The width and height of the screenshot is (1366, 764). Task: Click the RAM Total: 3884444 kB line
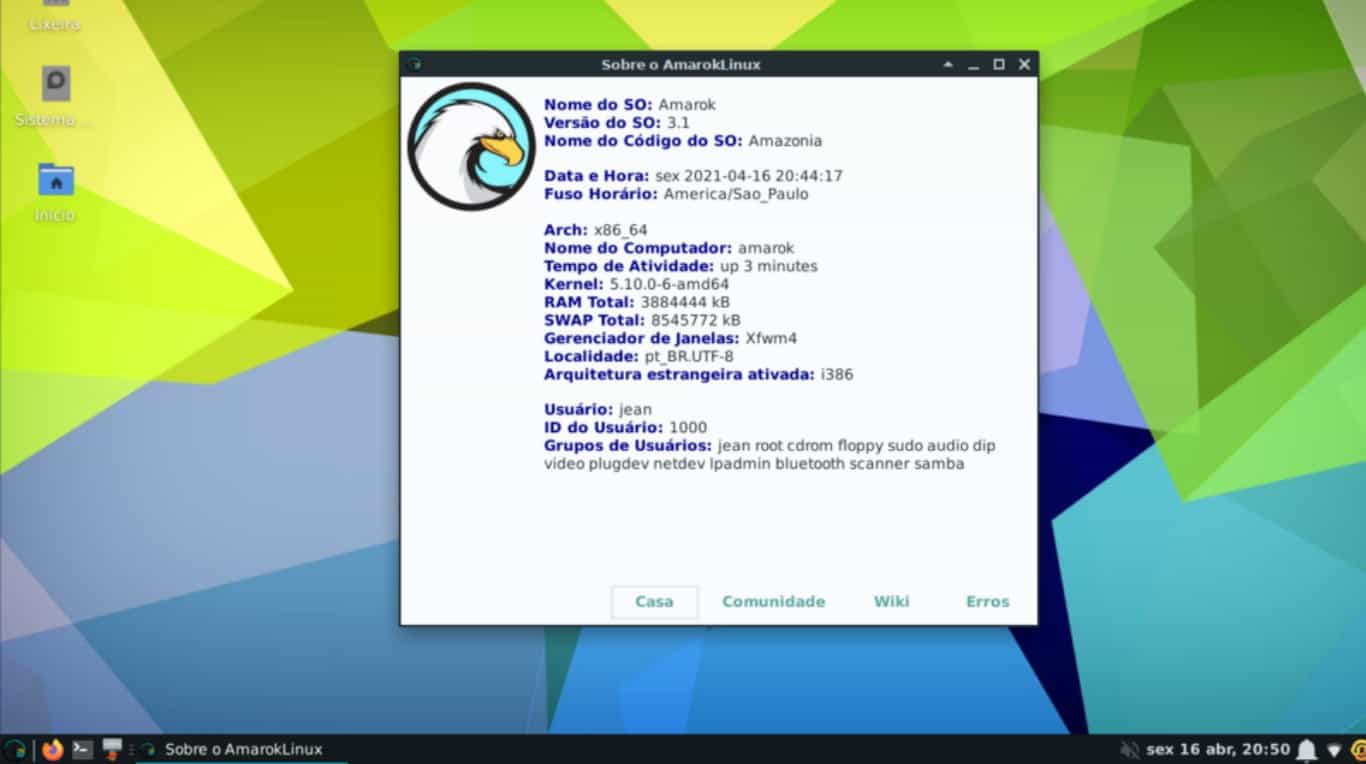[x=638, y=302]
